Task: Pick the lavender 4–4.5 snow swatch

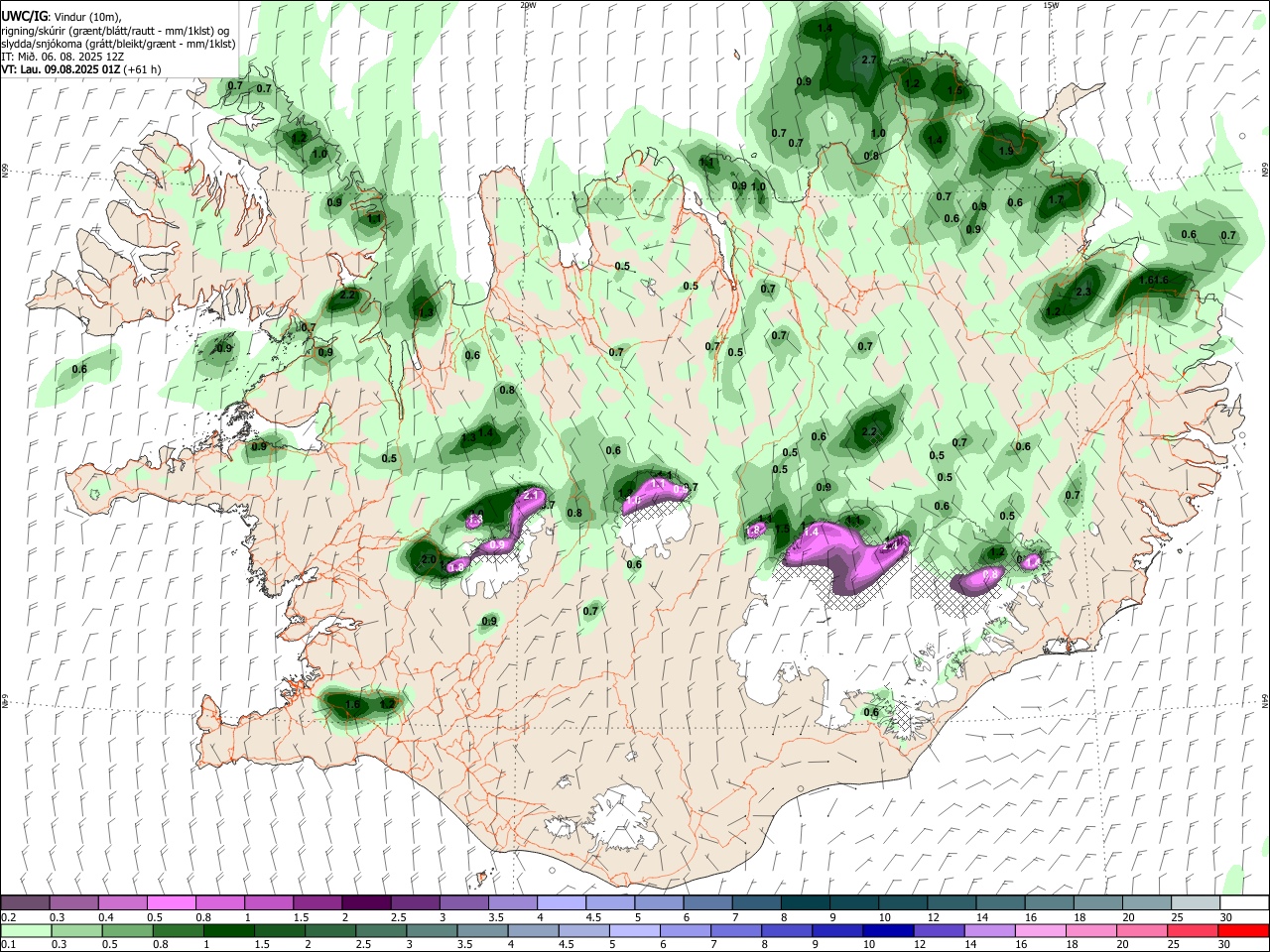Action: pyautogui.click(x=562, y=902)
